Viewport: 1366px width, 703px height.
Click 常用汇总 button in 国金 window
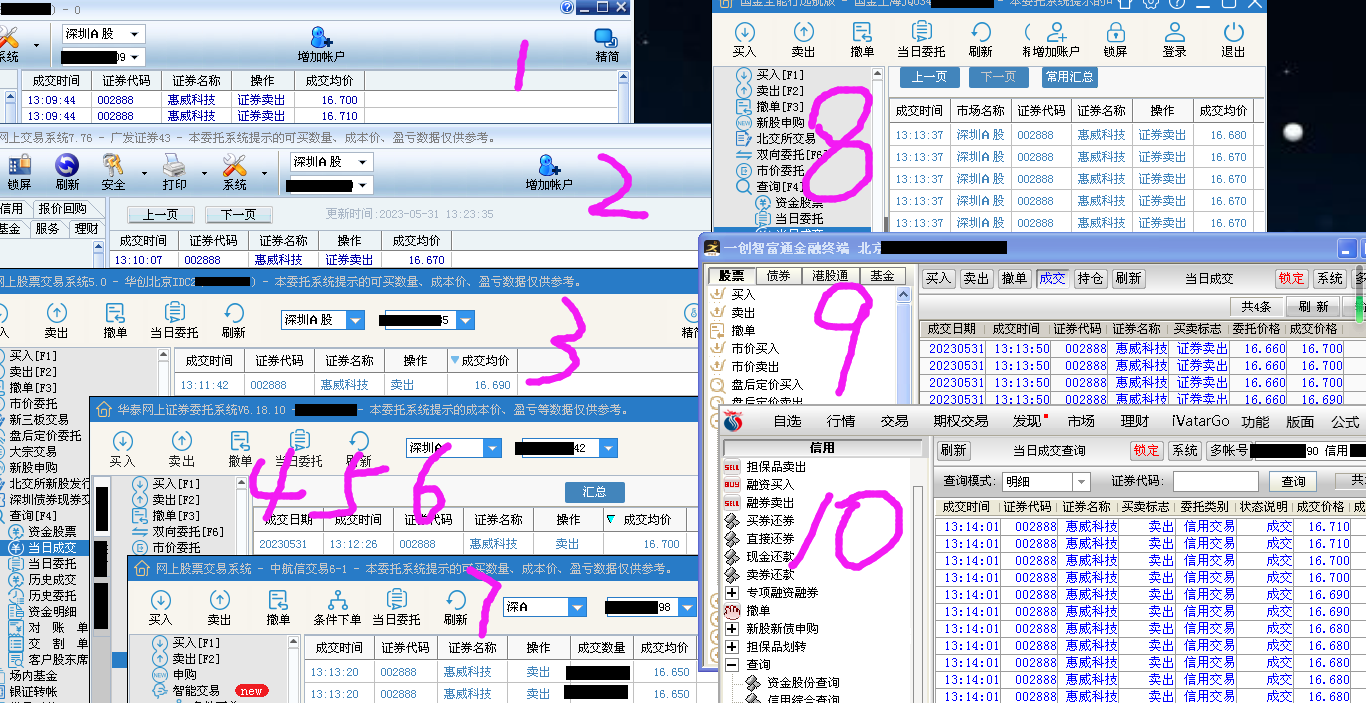point(1069,76)
